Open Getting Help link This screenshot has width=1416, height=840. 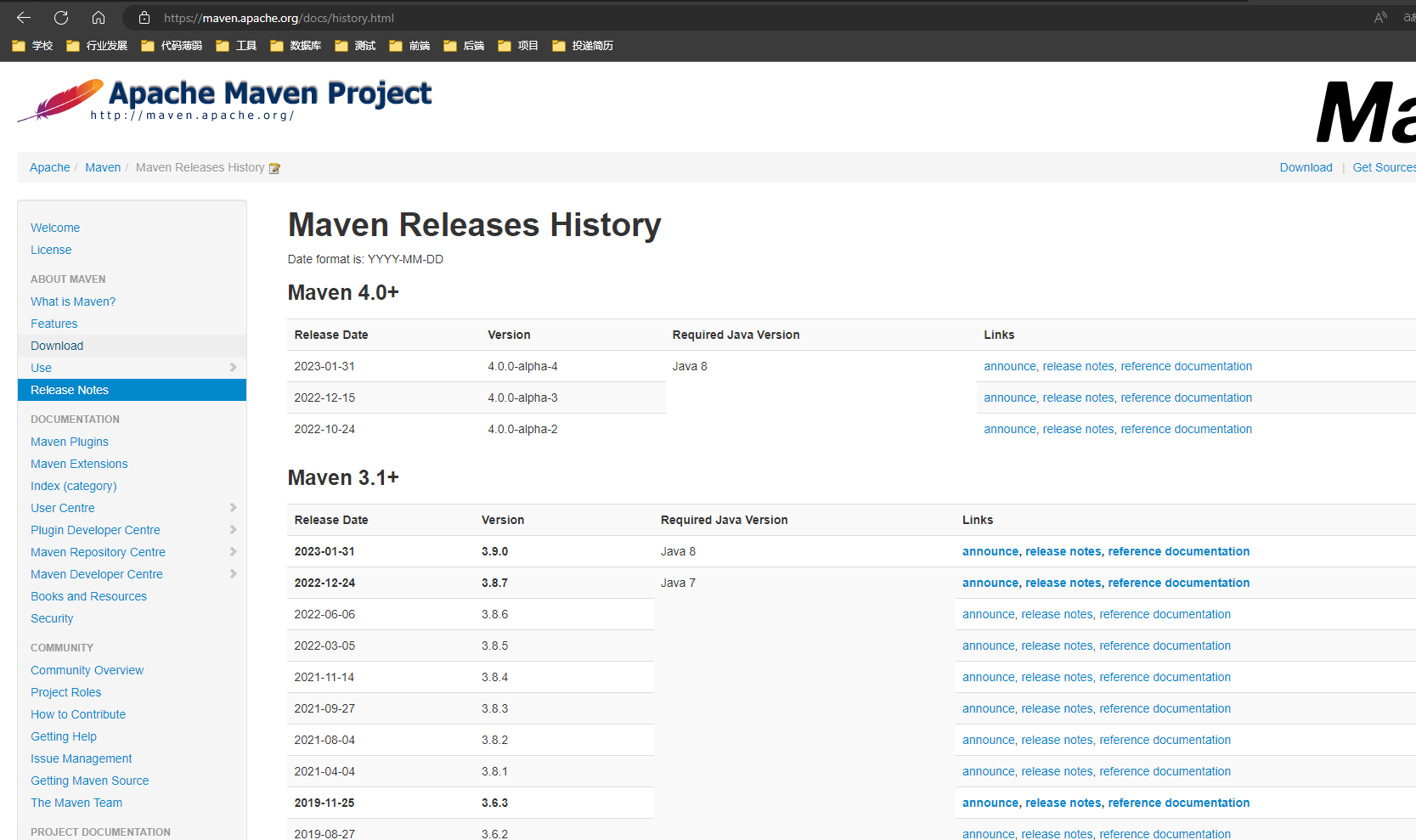click(x=64, y=736)
